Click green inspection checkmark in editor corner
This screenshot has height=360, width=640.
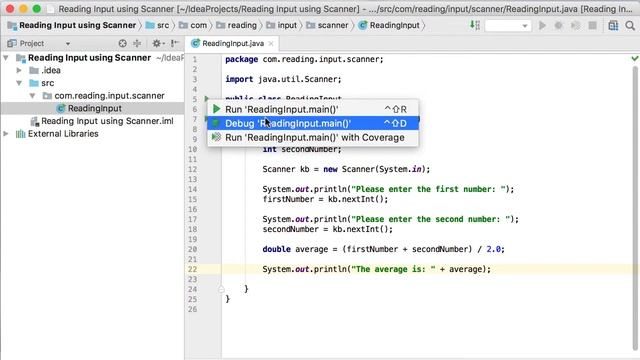coord(635,59)
